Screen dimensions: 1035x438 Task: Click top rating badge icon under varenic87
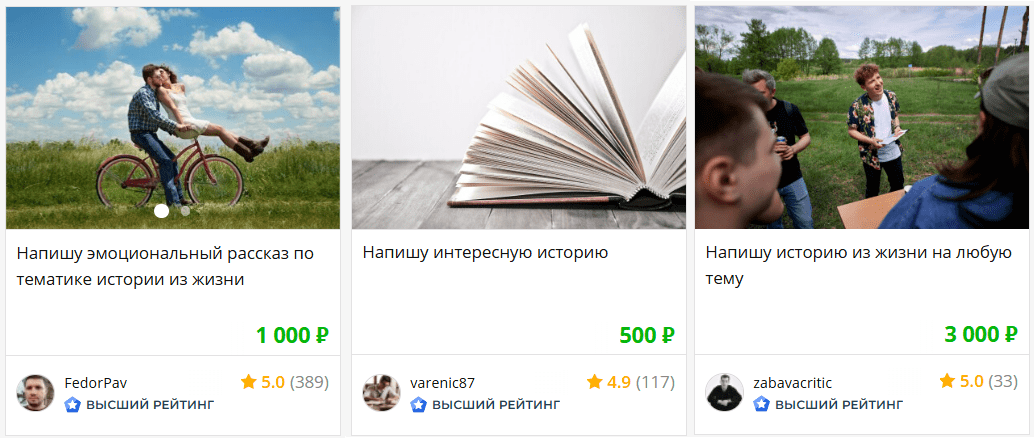(x=418, y=404)
